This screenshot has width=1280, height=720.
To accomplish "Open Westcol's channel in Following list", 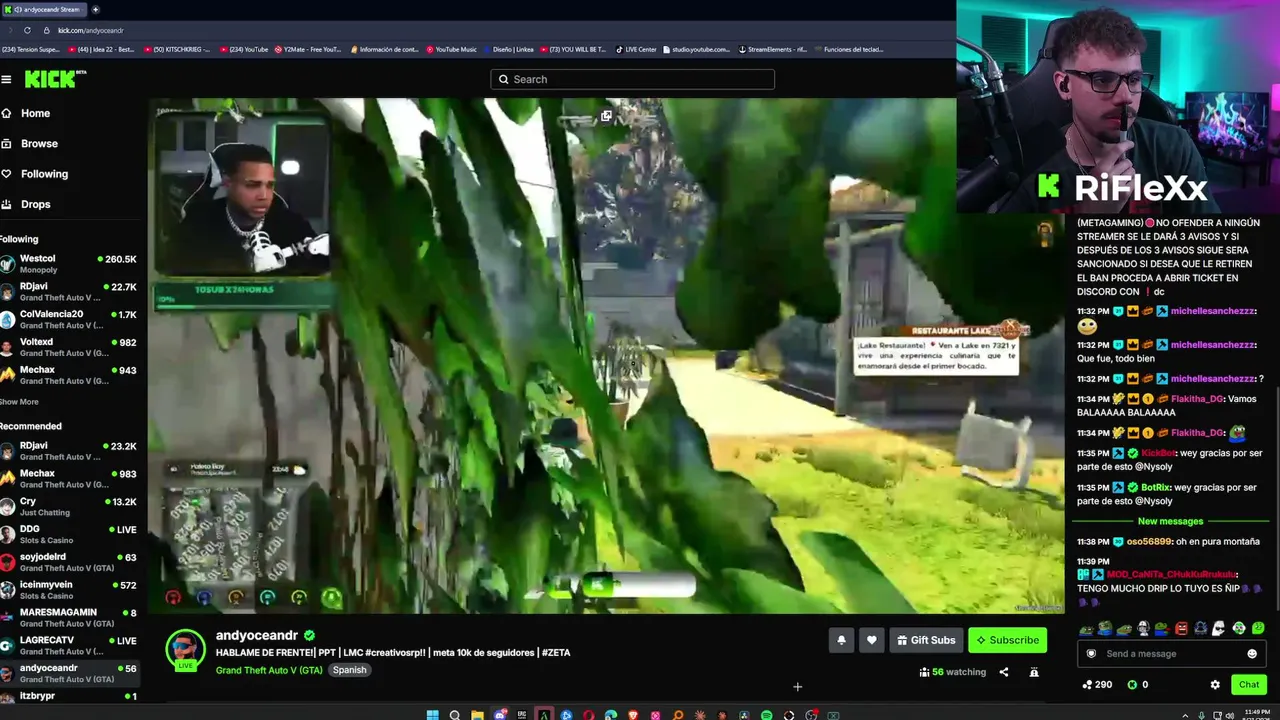I will point(68,264).
